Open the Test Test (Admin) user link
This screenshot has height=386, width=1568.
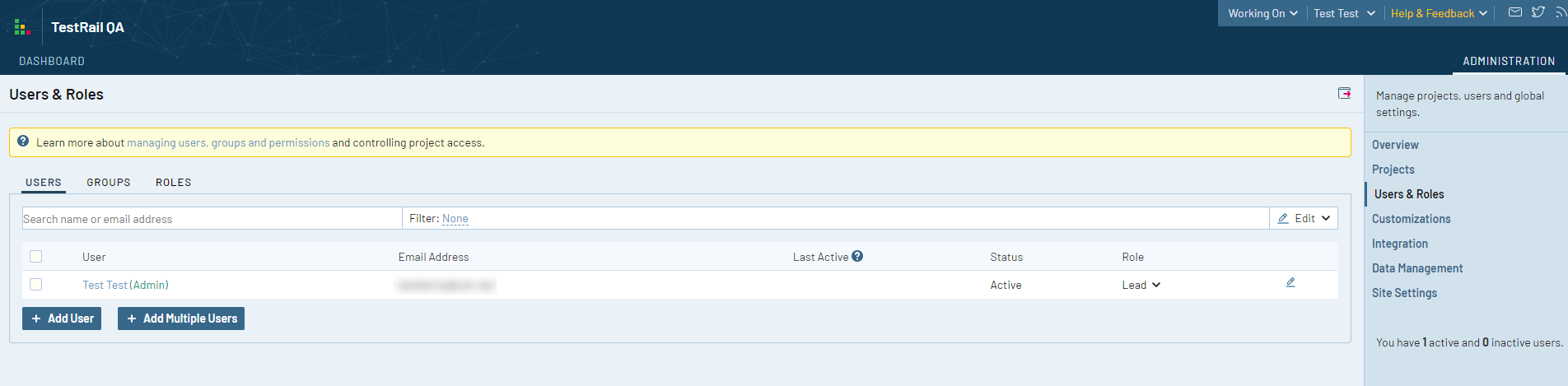click(125, 285)
